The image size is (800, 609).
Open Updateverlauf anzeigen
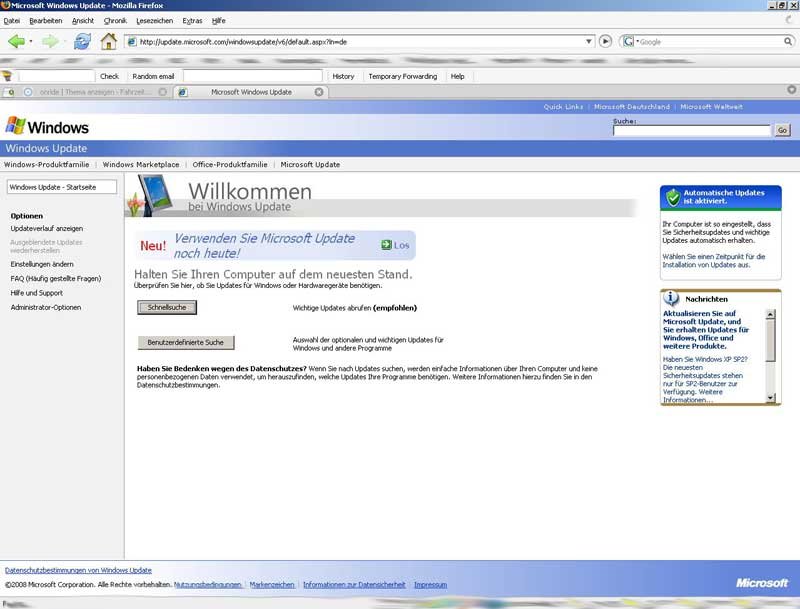(46, 229)
